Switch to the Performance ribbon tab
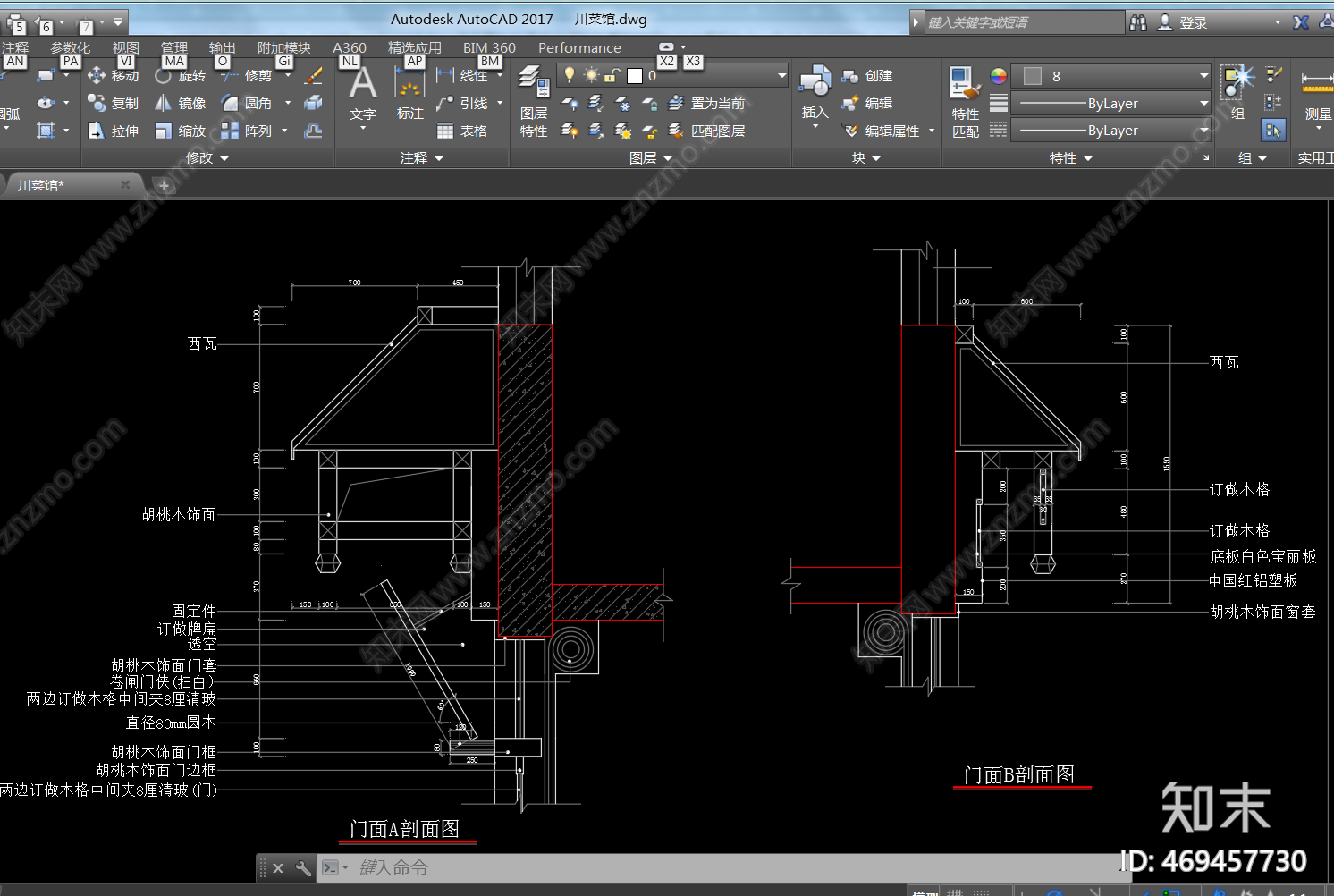 [579, 47]
